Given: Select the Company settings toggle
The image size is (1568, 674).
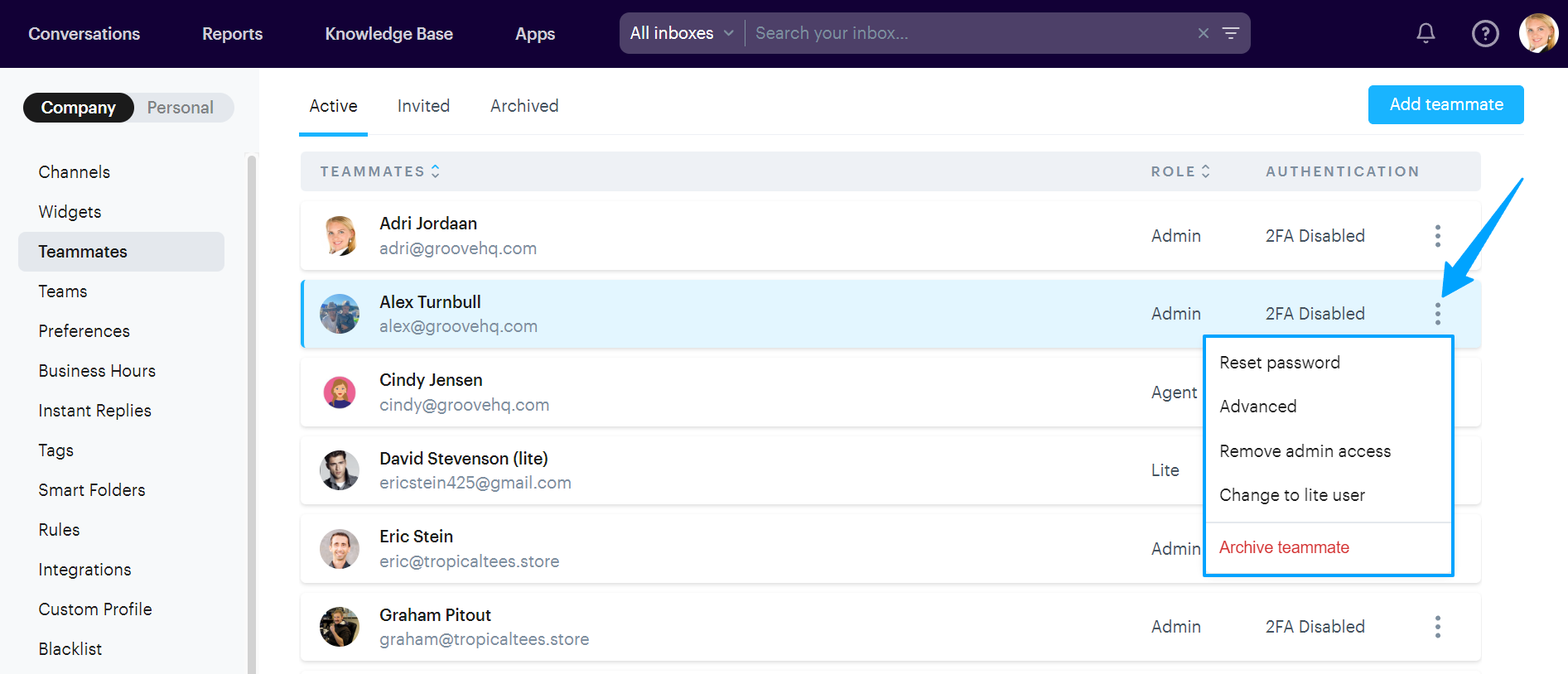Looking at the screenshot, I should pyautogui.click(x=79, y=108).
